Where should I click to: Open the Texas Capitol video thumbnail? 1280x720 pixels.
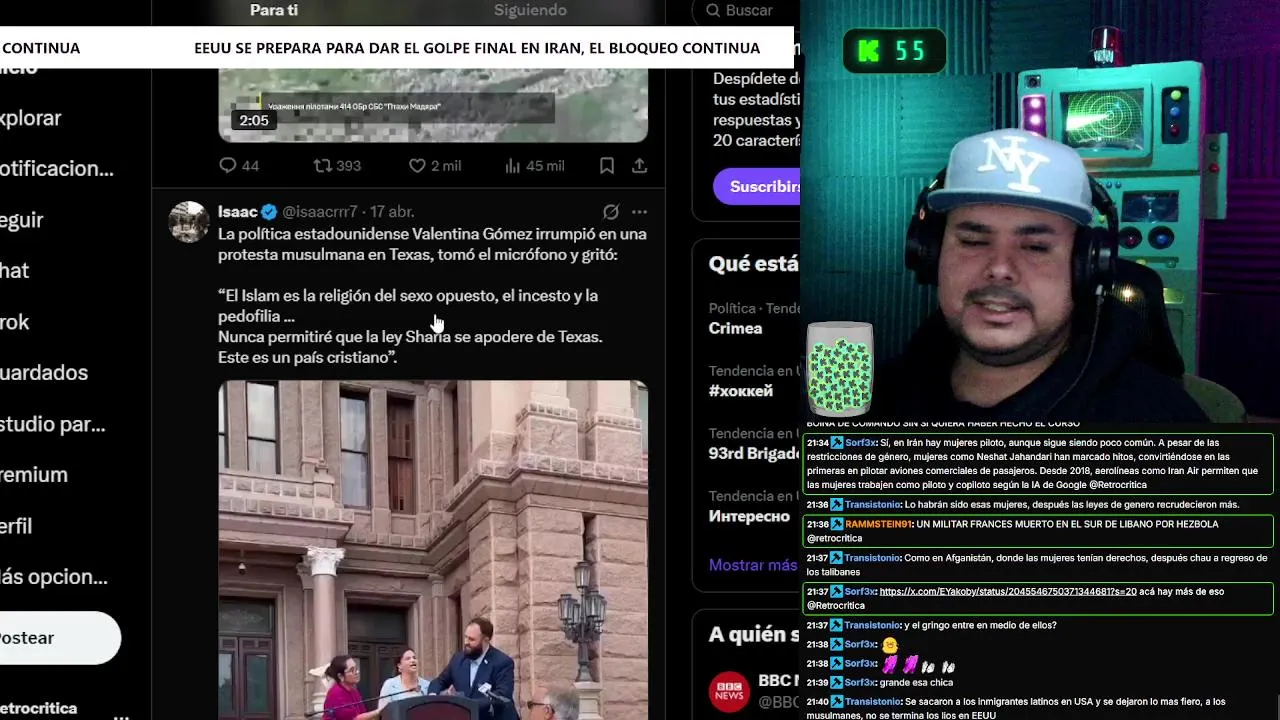[x=433, y=550]
